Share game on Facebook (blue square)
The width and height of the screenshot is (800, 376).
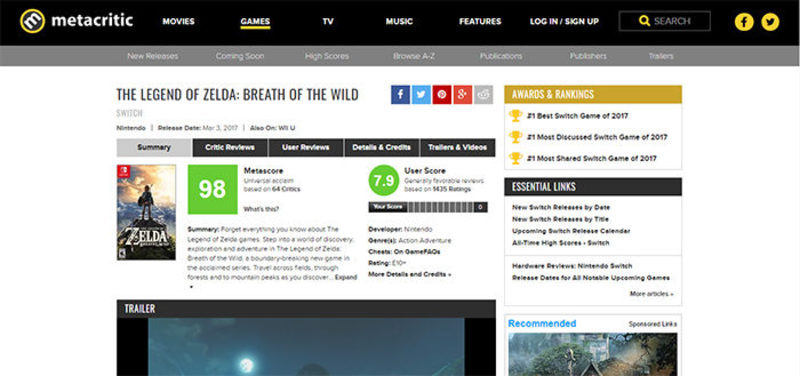[401, 94]
